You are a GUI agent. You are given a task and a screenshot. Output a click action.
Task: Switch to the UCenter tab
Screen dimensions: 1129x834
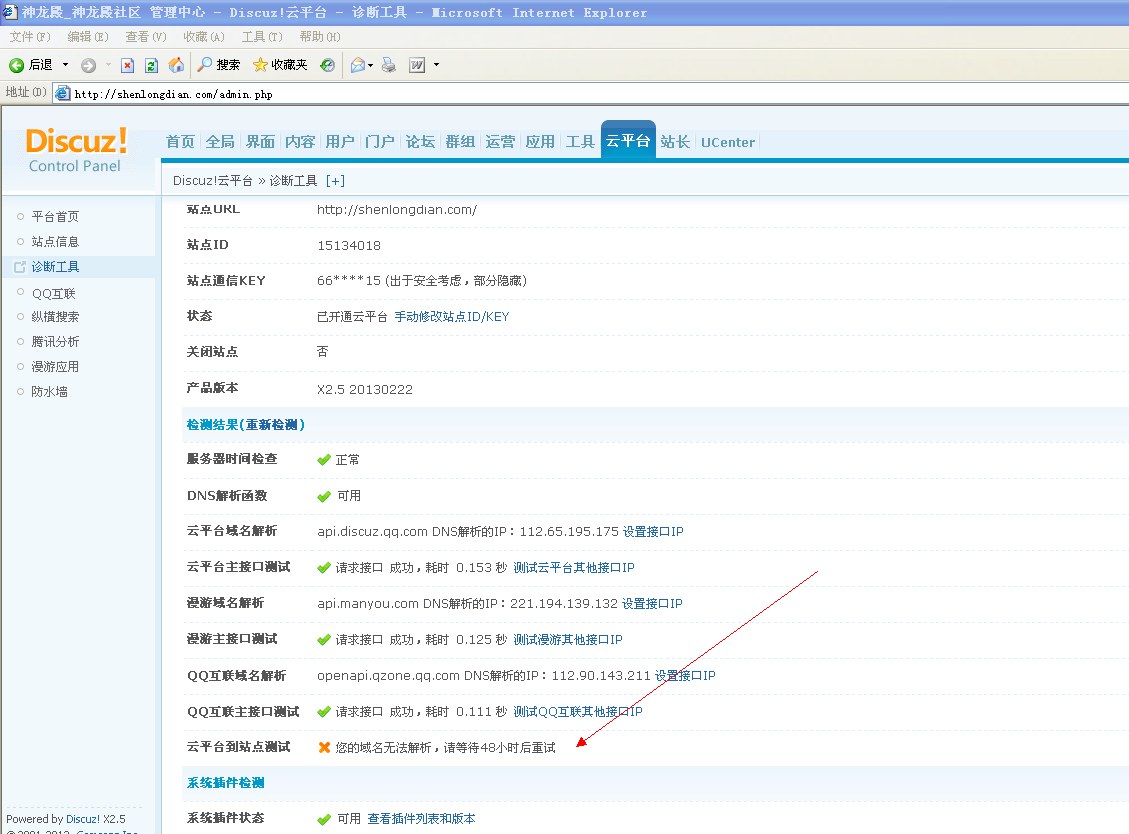tap(728, 143)
